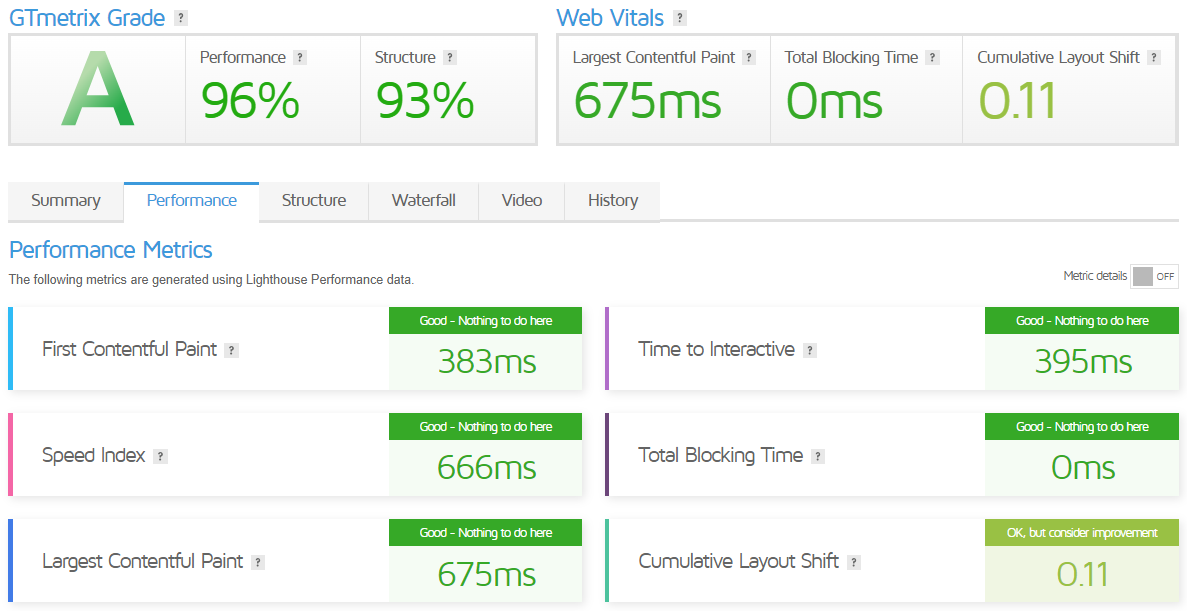This screenshot has height=611, width=1187.
Task: Click help icon beside GTmetrix Grade heading
Action: [180, 18]
